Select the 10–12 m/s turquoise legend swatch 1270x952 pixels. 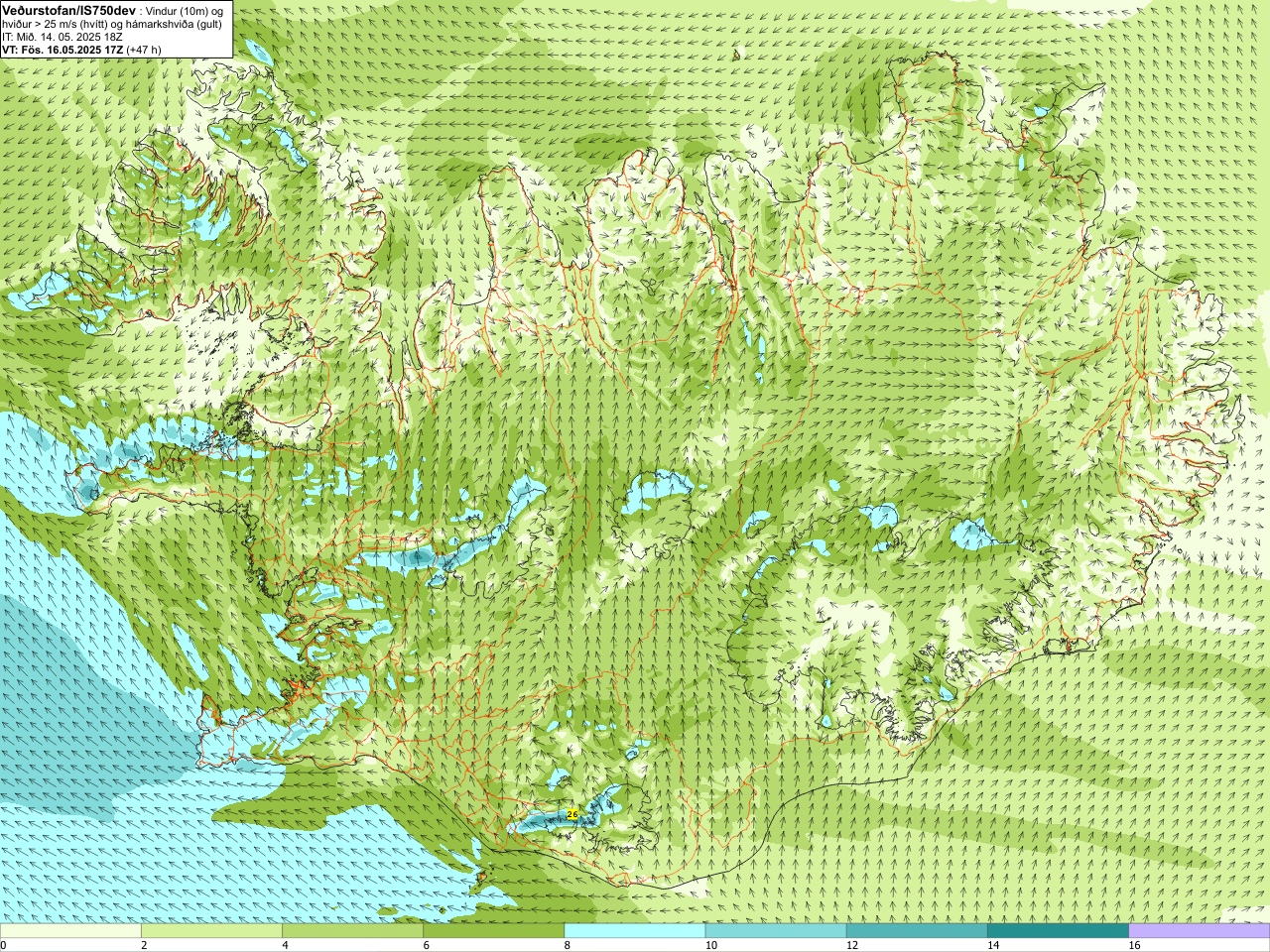(x=776, y=931)
